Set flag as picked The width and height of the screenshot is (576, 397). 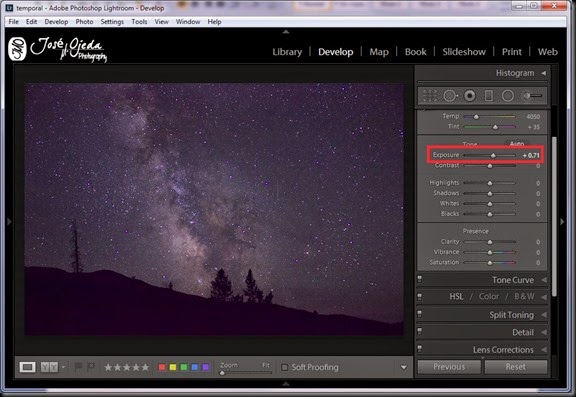pos(78,367)
